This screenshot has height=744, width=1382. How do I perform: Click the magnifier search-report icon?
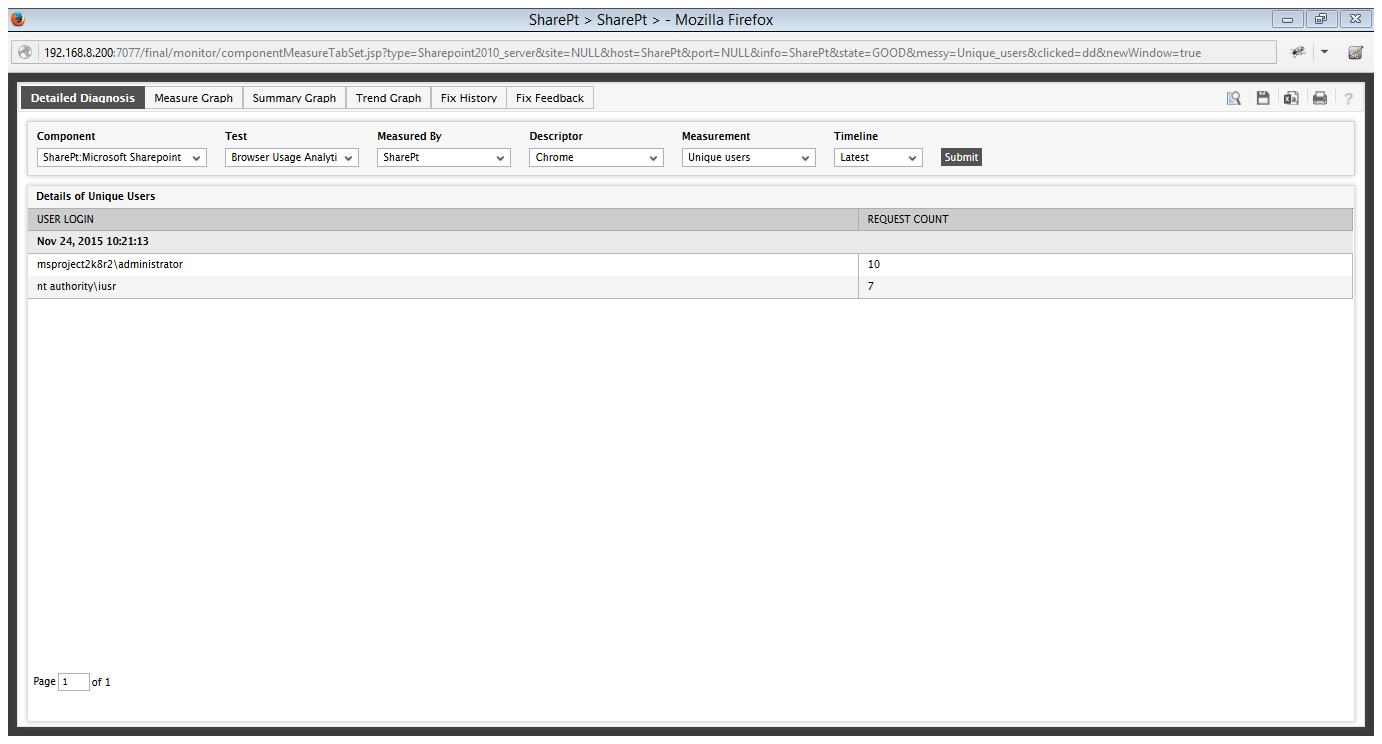point(1234,98)
